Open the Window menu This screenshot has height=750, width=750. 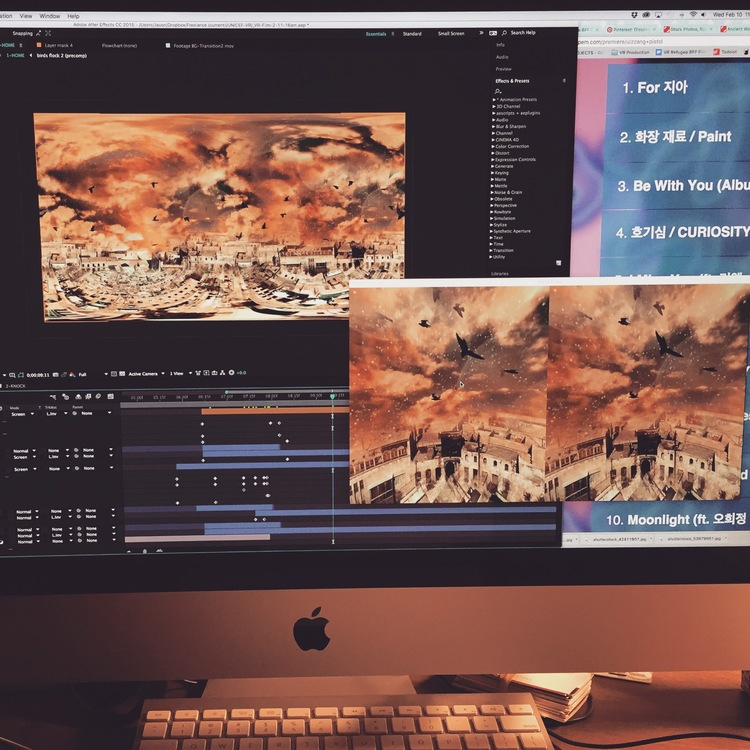[x=49, y=16]
